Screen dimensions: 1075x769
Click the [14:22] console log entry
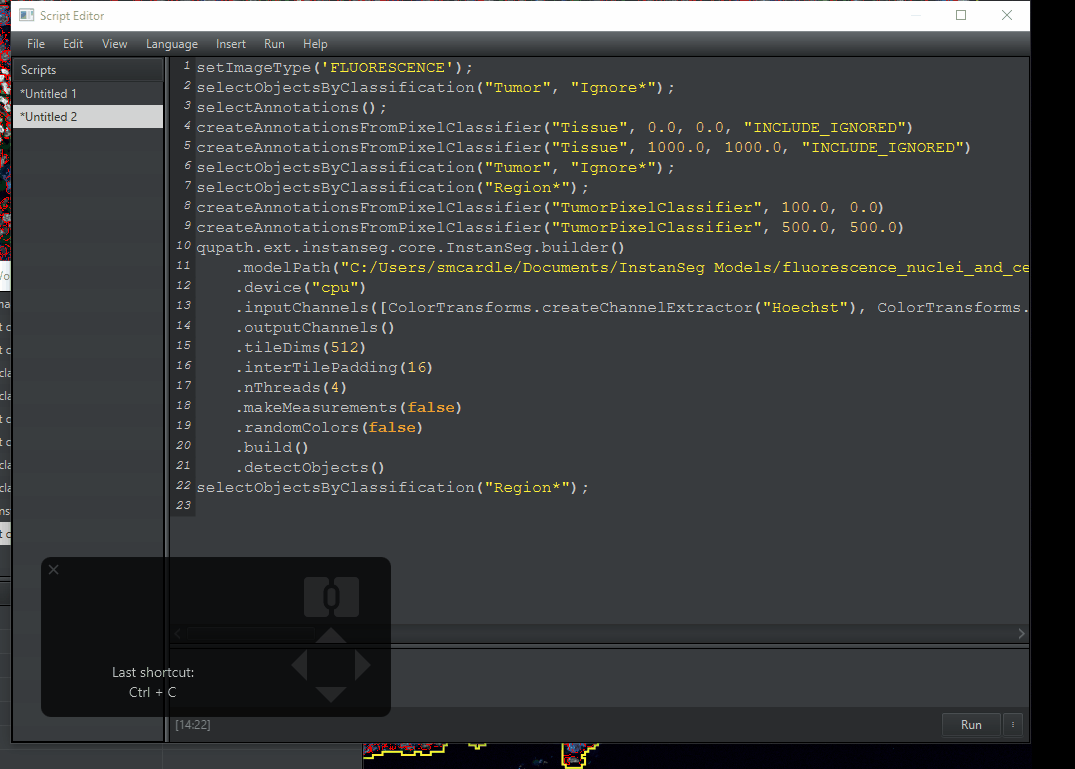pos(192,724)
